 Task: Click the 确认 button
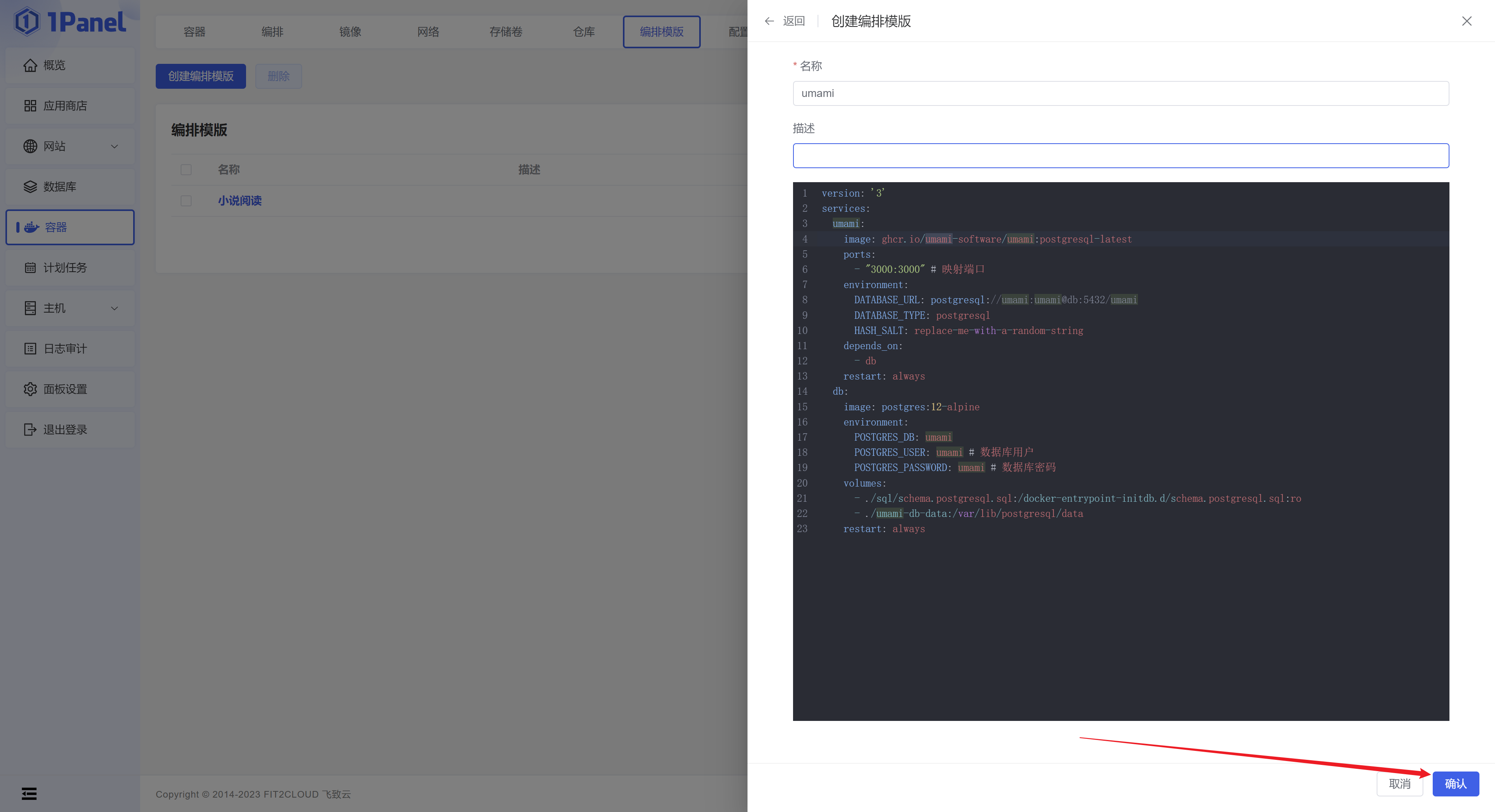pos(1455,784)
